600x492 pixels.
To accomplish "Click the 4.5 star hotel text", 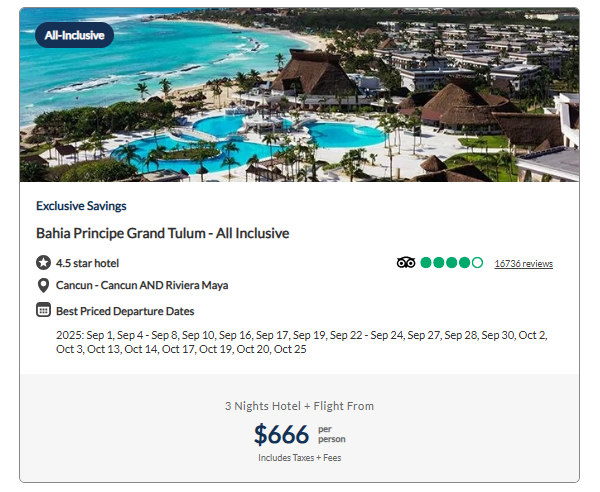I will pos(87,263).
